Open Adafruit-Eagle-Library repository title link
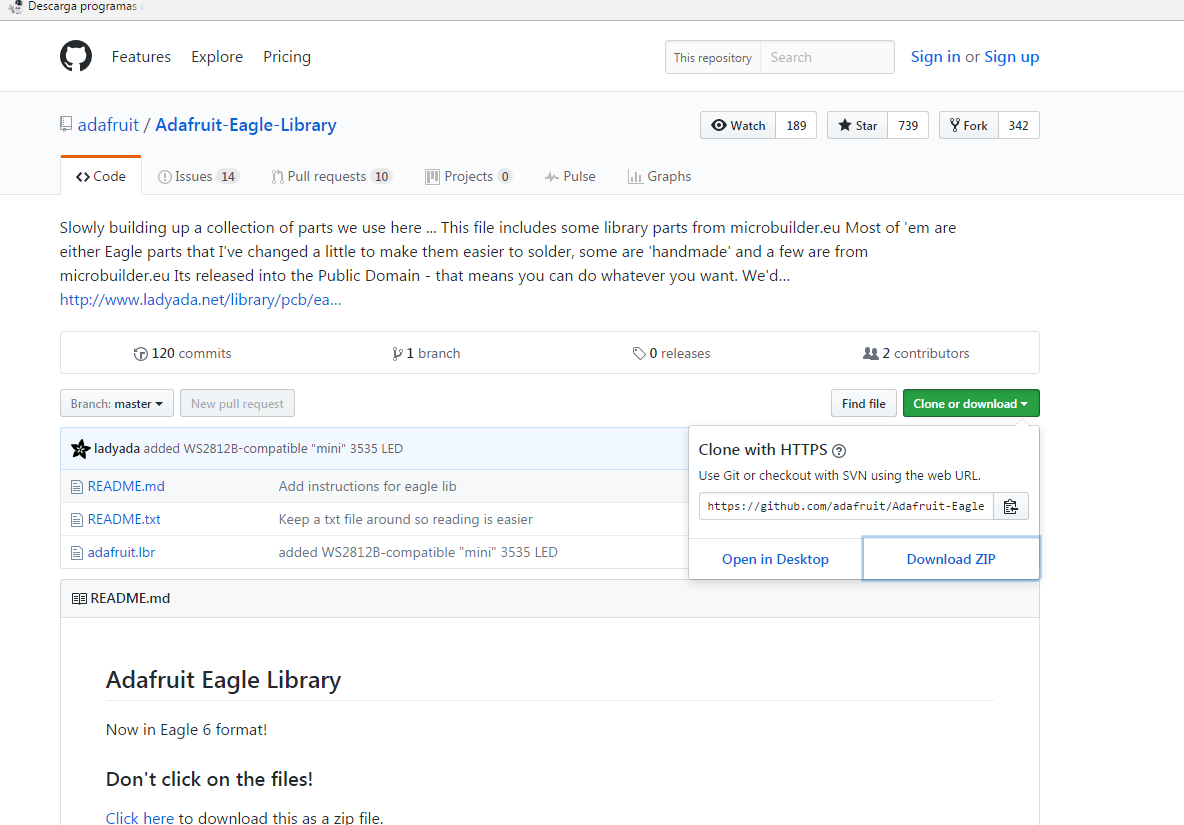The width and height of the screenshot is (1184, 825). (246, 125)
